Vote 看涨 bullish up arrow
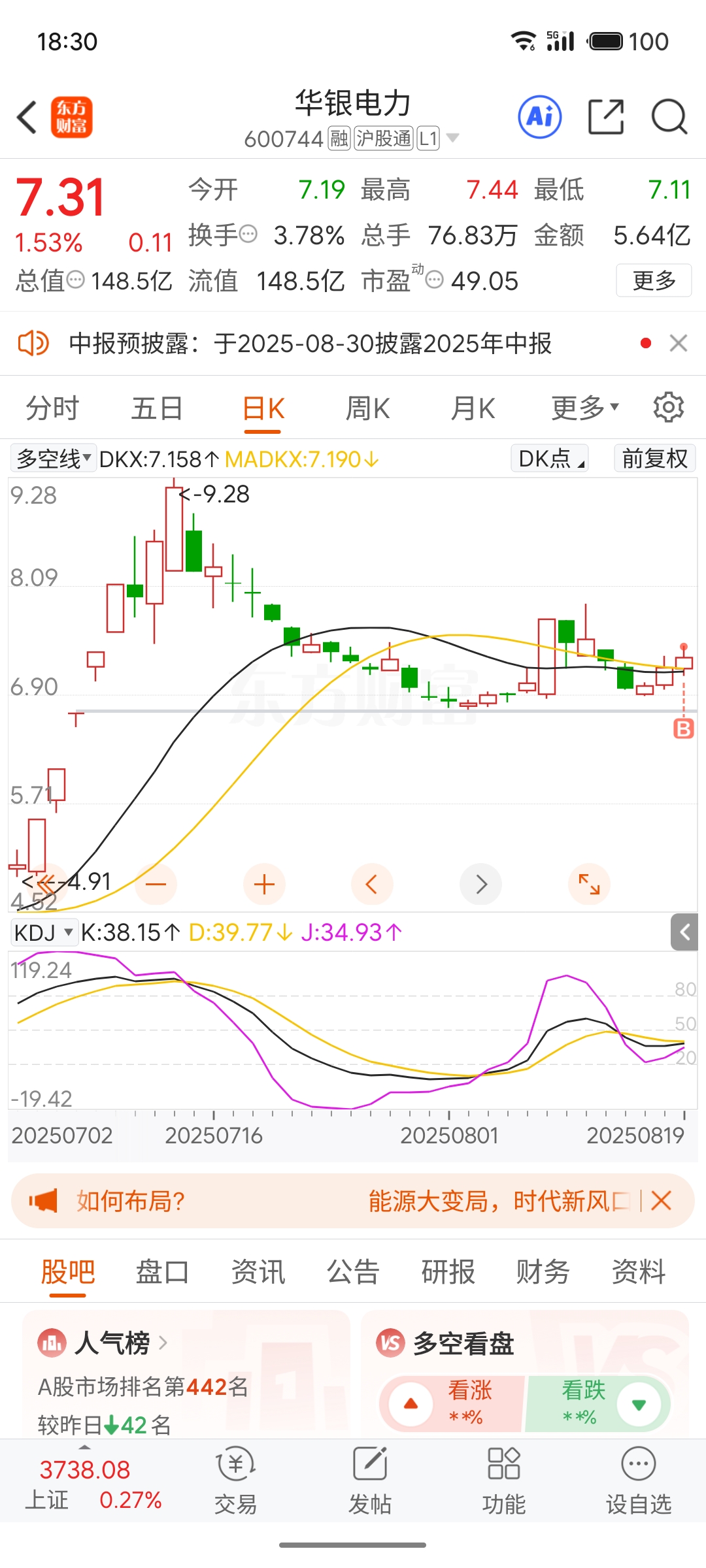This screenshot has height=1568, width=706. click(411, 1403)
